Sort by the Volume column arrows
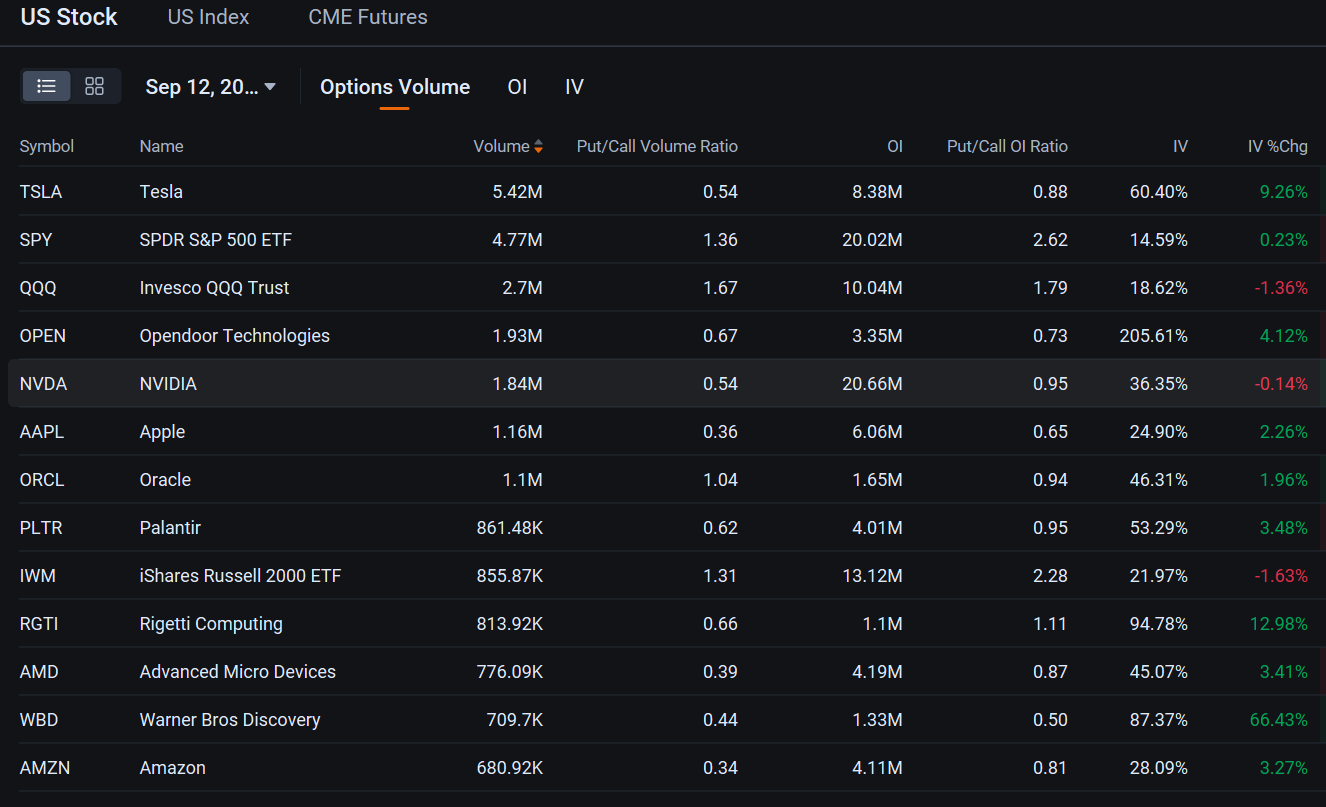 (x=538, y=147)
